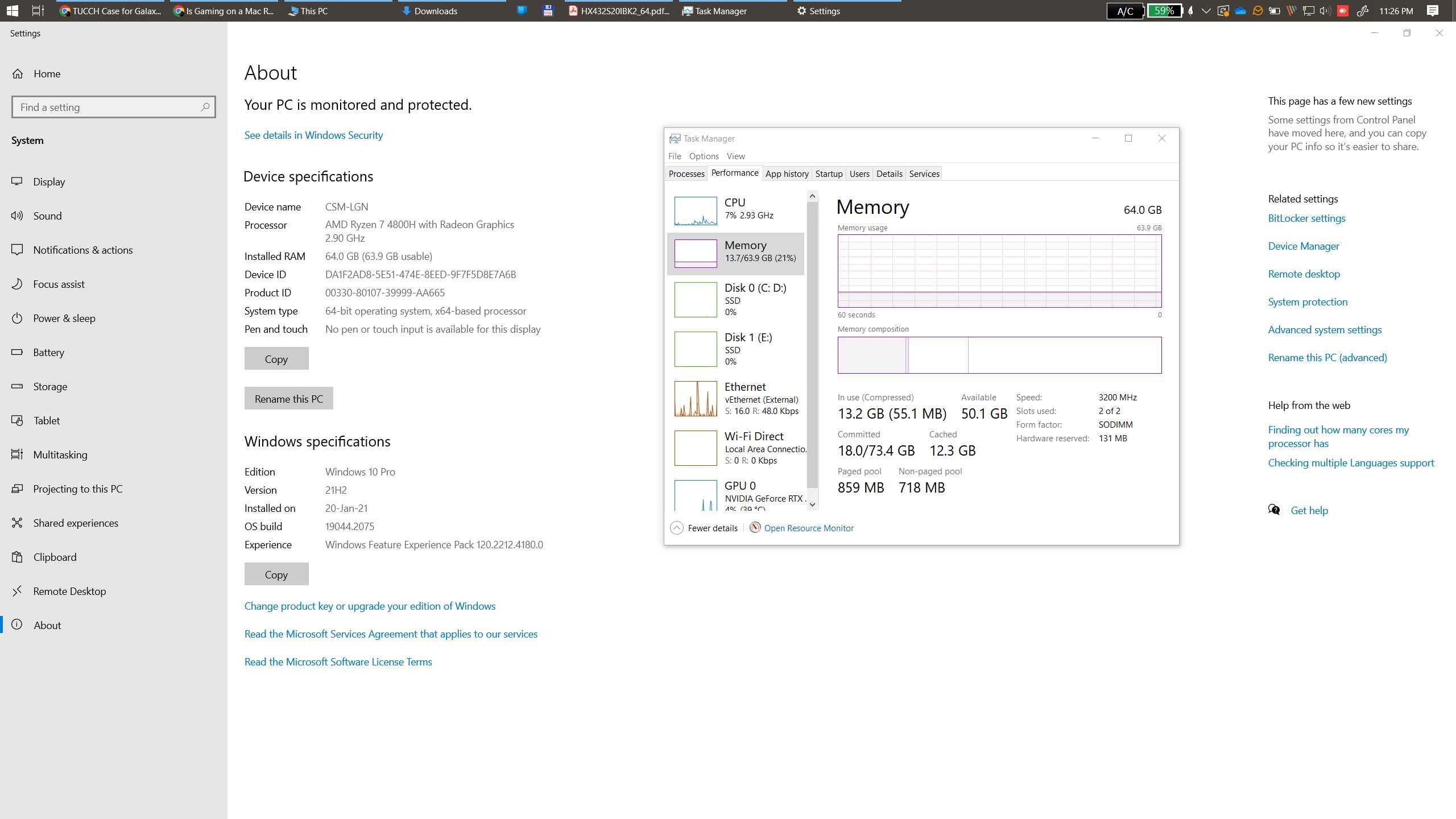Click Copy button under Device specifications
The width and height of the screenshot is (1456, 819).
[276, 358]
